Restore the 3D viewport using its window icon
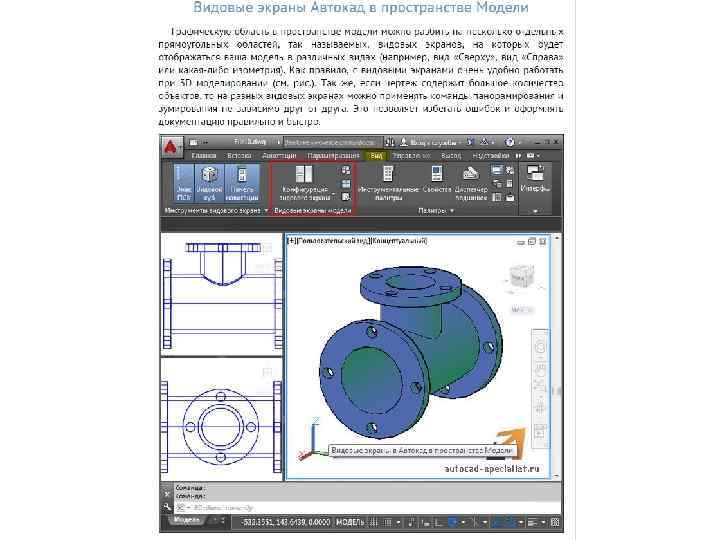 pyautogui.click(x=532, y=242)
